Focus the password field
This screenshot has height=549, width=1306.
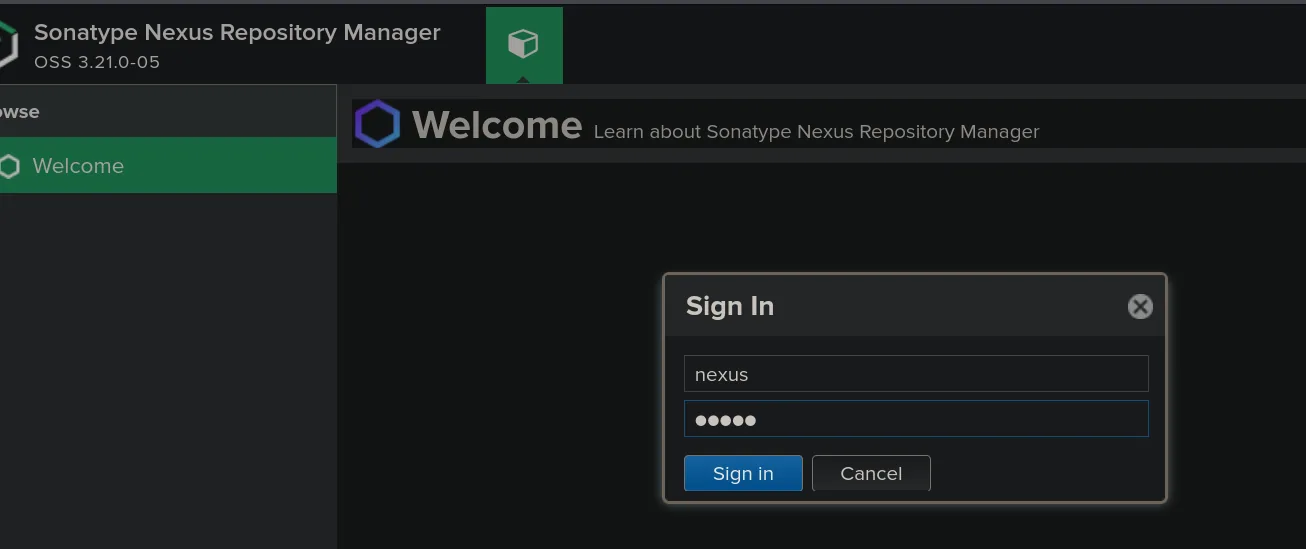916,419
